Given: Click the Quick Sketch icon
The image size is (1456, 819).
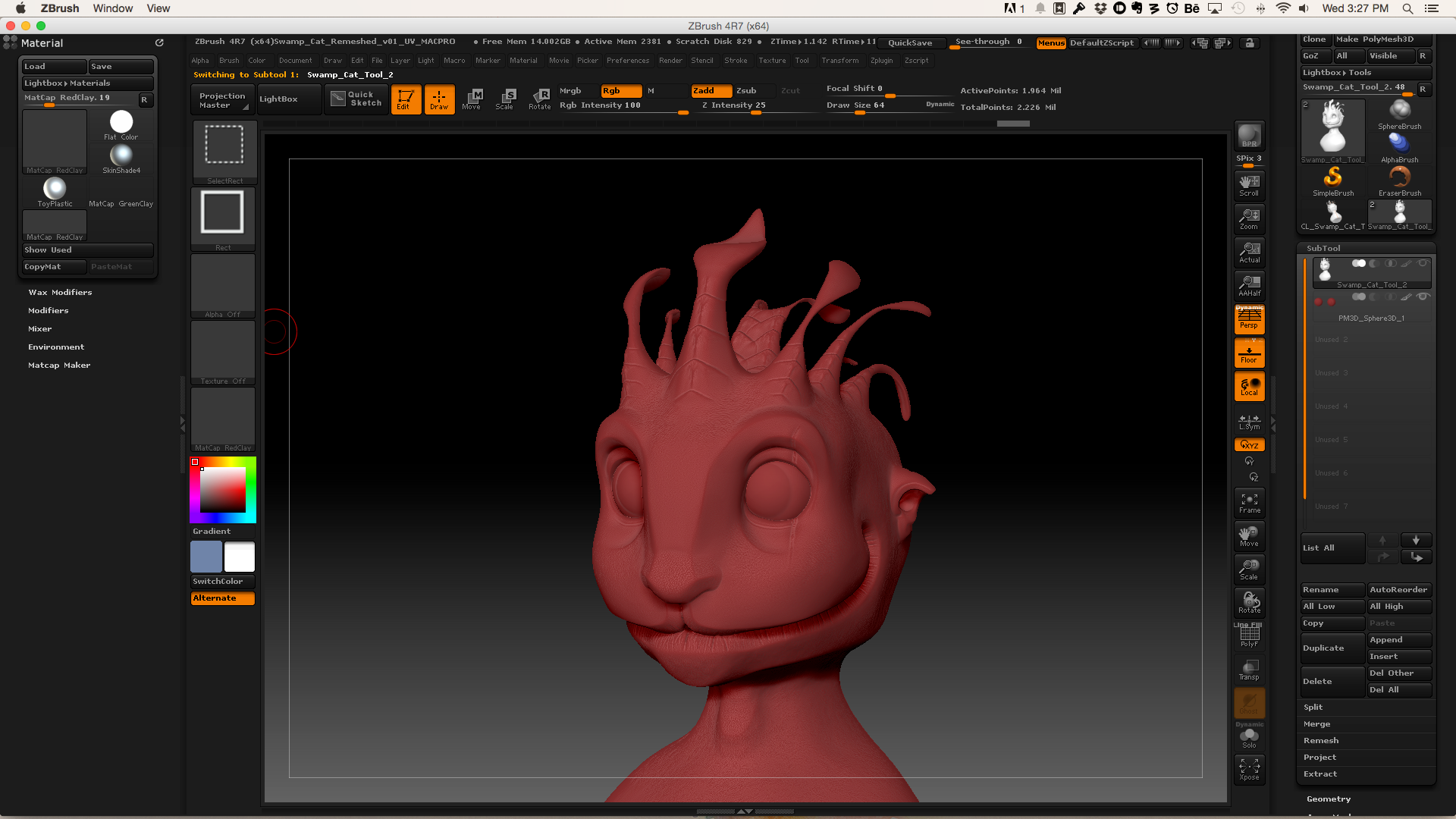Looking at the screenshot, I should (356, 99).
